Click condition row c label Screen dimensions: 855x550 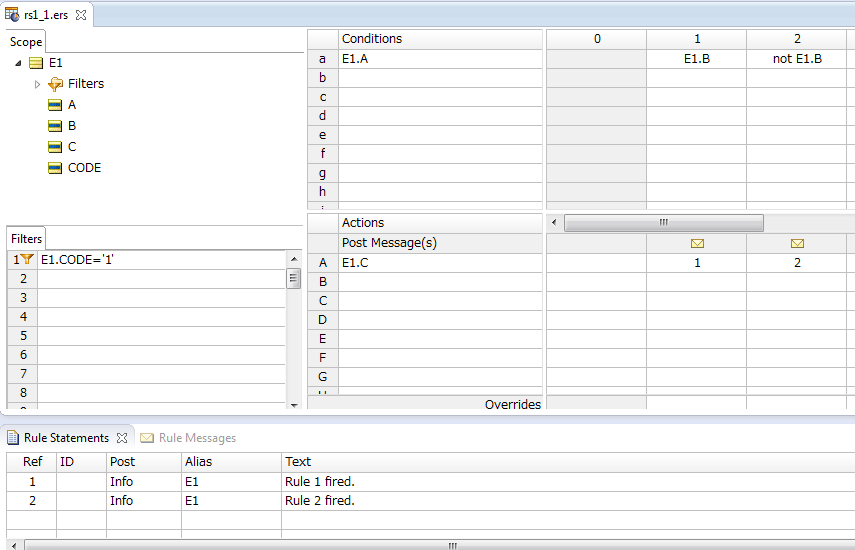pos(323,97)
